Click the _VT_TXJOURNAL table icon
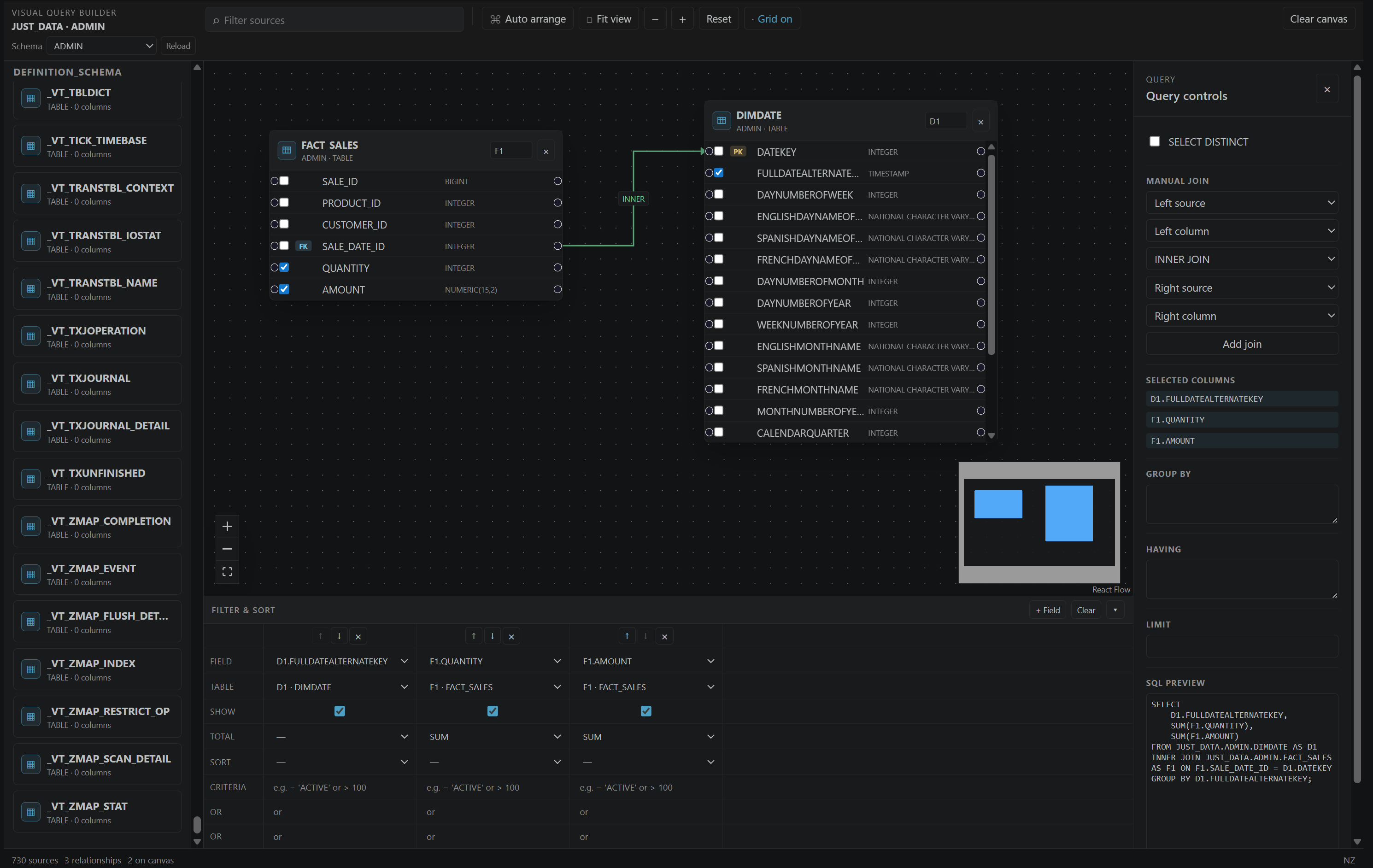The width and height of the screenshot is (1373, 868). 31,384
